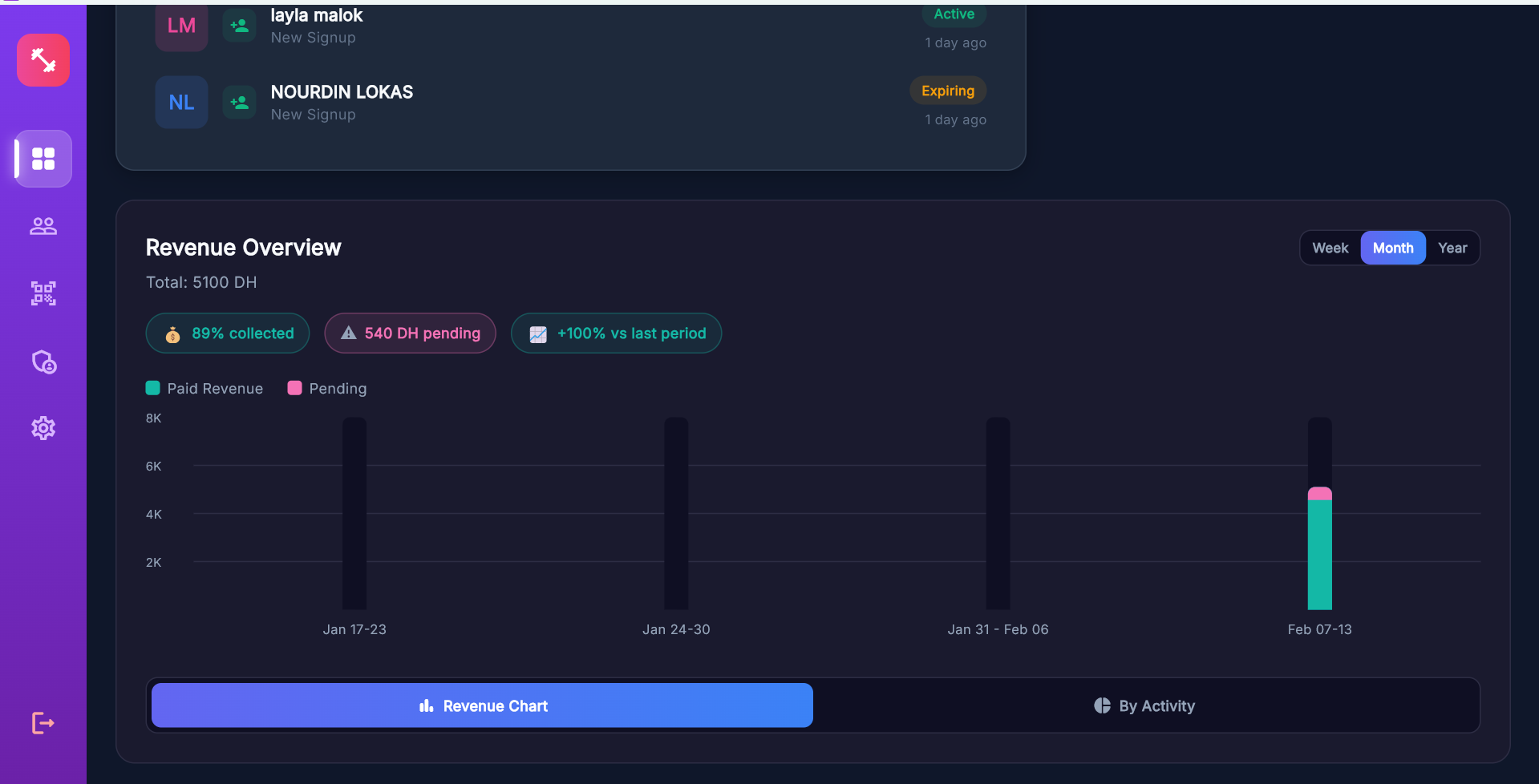Toggle the Pending legend swatch
Screen dimensions: 1539x784
(x=295, y=388)
